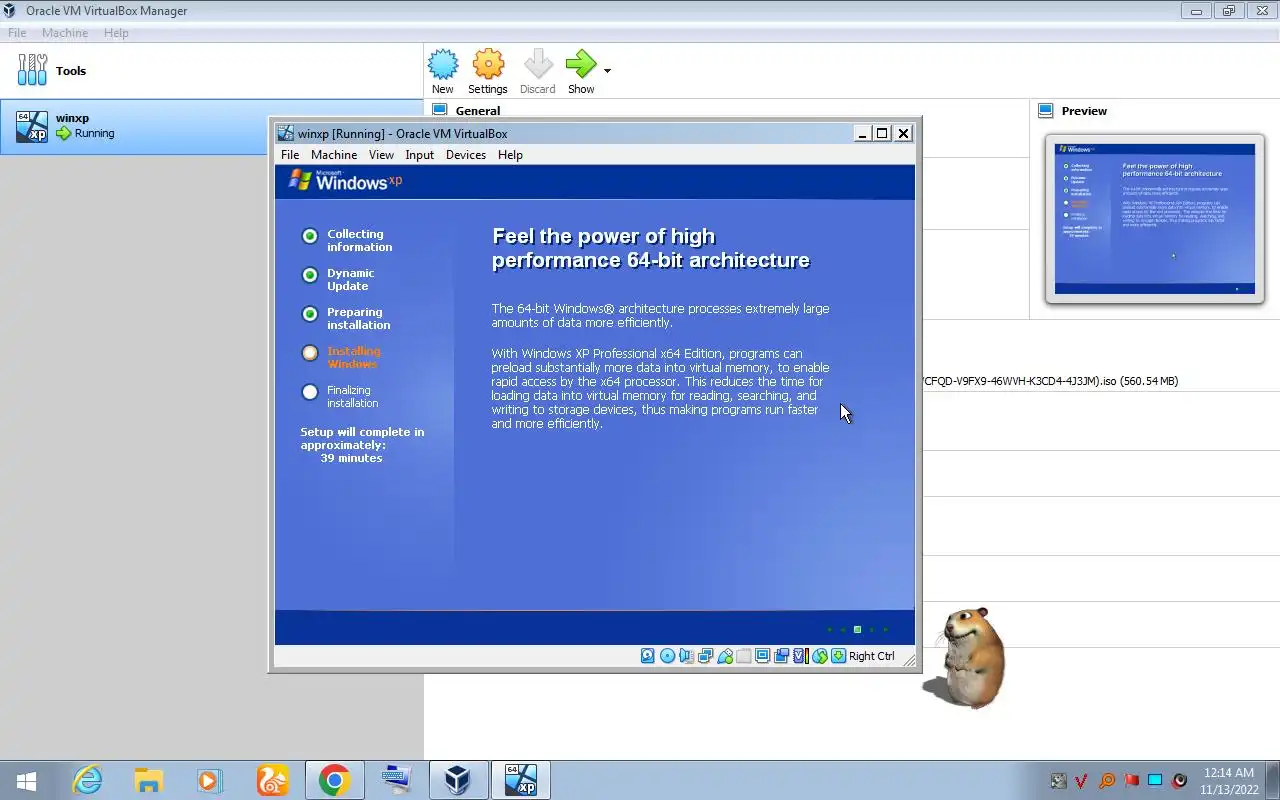The width and height of the screenshot is (1280, 800).
Task: Click the red V tray icon
Action: click(1082, 781)
